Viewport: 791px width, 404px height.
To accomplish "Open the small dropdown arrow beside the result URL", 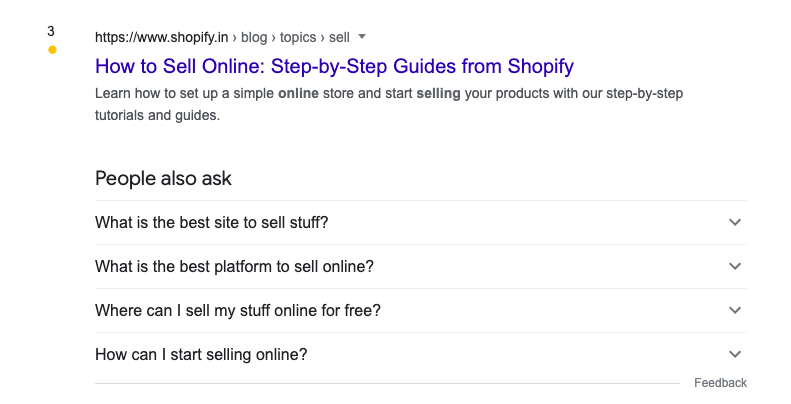I will (x=362, y=37).
